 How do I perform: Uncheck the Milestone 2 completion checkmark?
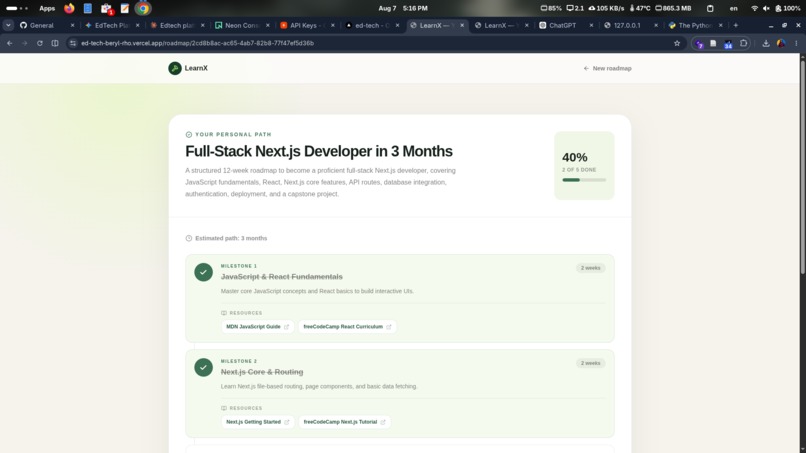click(204, 367)
